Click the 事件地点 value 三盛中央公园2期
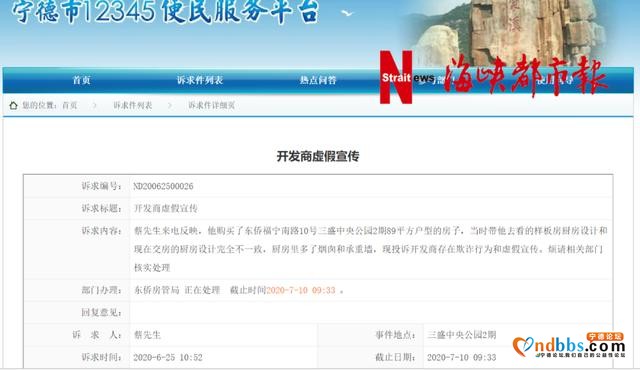640x370 pixels. point(462,335)
